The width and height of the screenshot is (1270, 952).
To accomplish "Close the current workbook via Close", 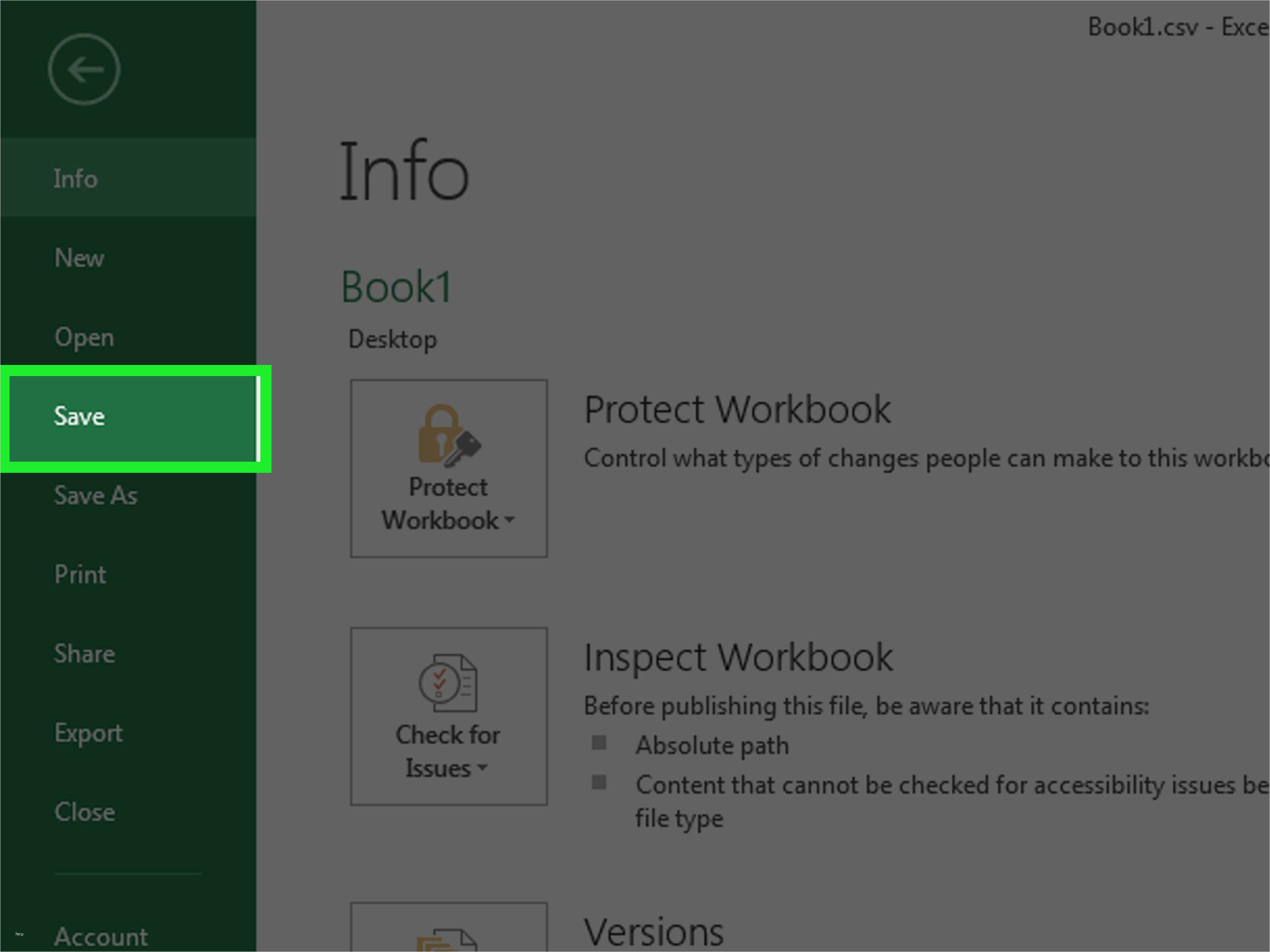I will click(85, 812).
